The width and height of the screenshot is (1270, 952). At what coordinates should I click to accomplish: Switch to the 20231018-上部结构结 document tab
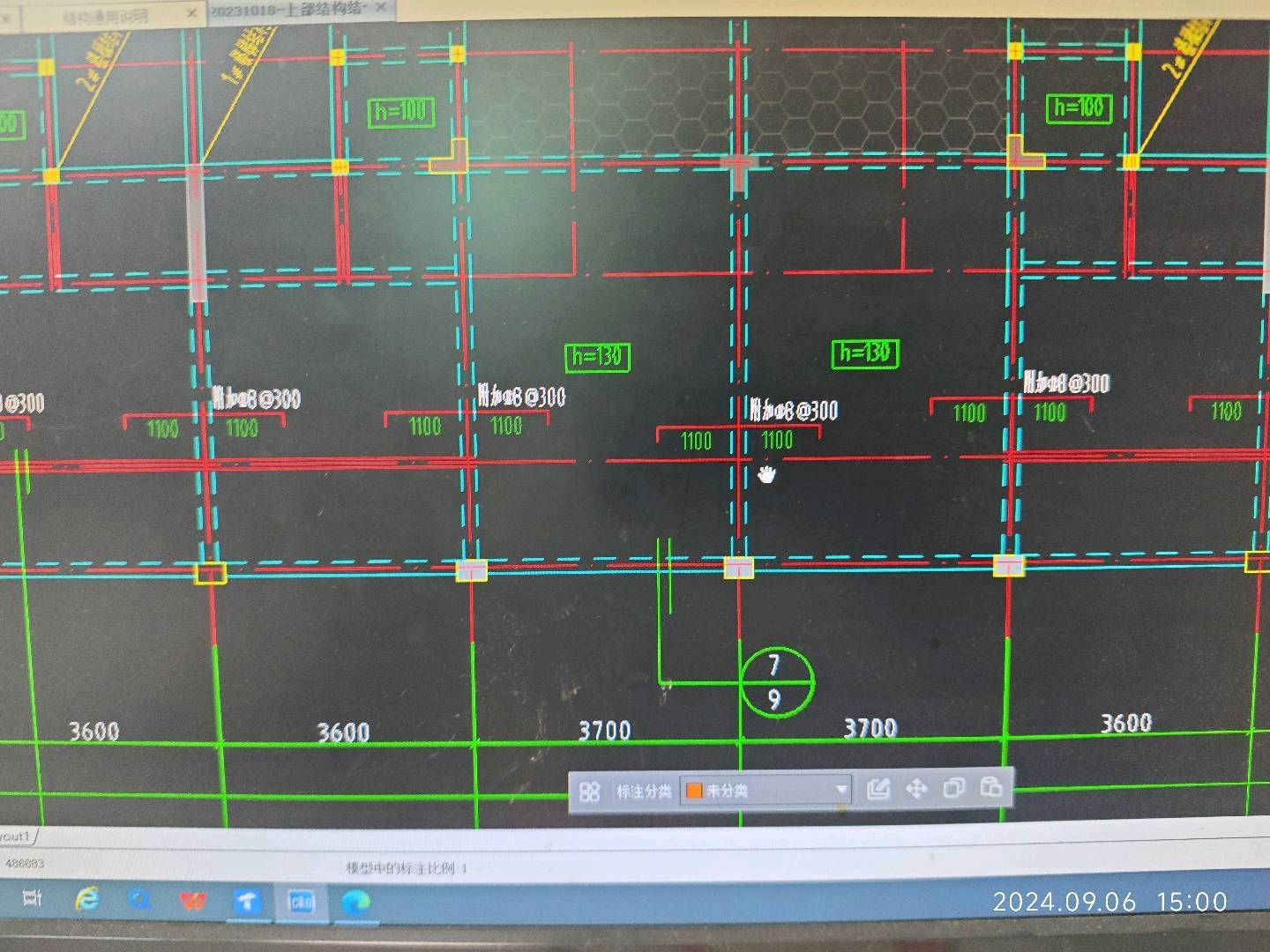coord(287,9)
